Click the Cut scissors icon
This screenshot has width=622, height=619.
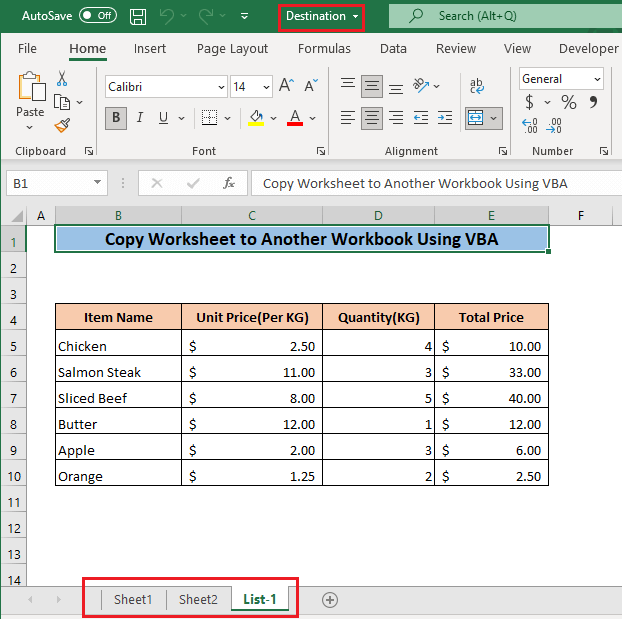click(x=62, y=79)
